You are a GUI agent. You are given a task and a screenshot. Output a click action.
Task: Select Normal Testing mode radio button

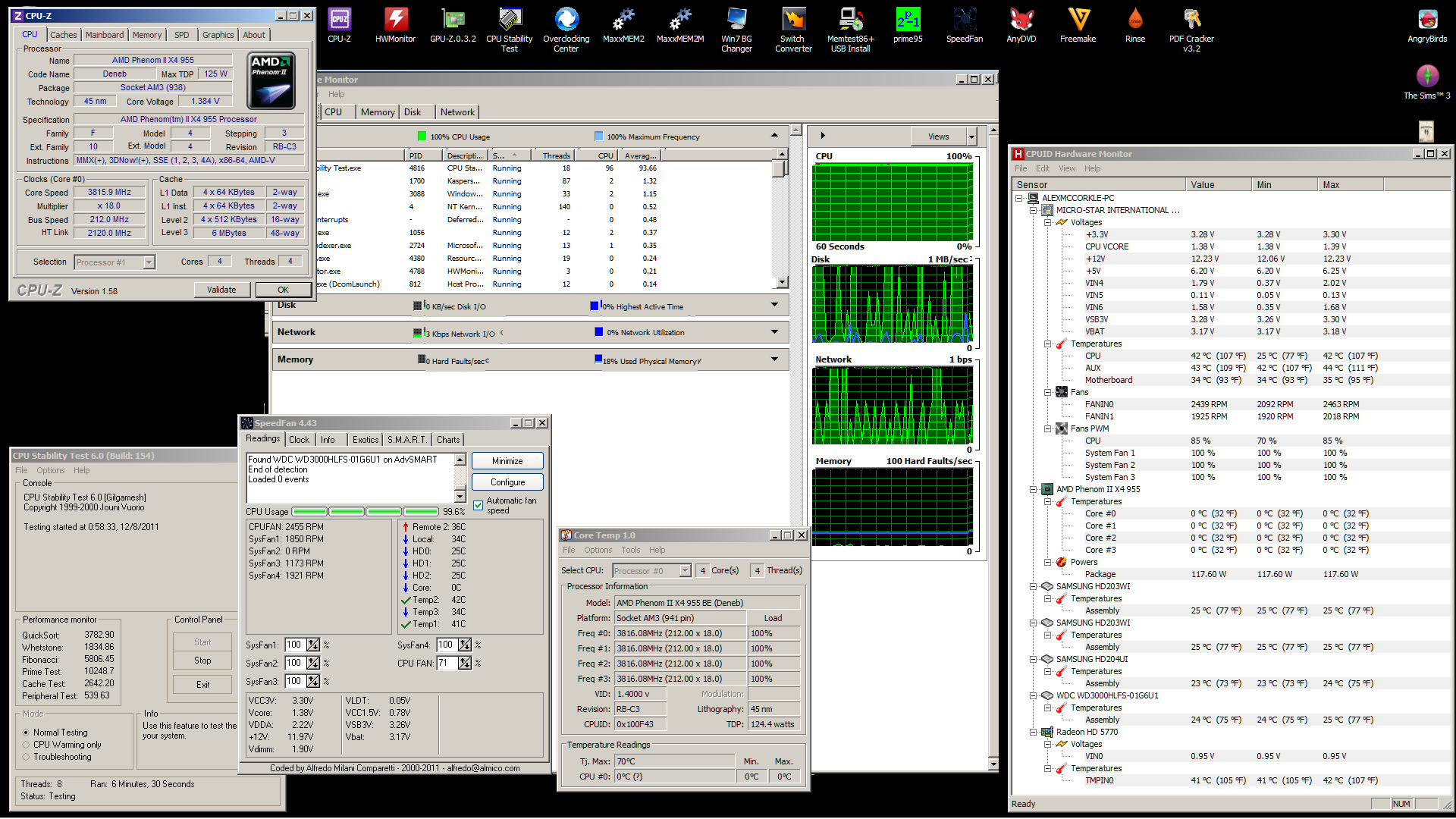(26, 733)
